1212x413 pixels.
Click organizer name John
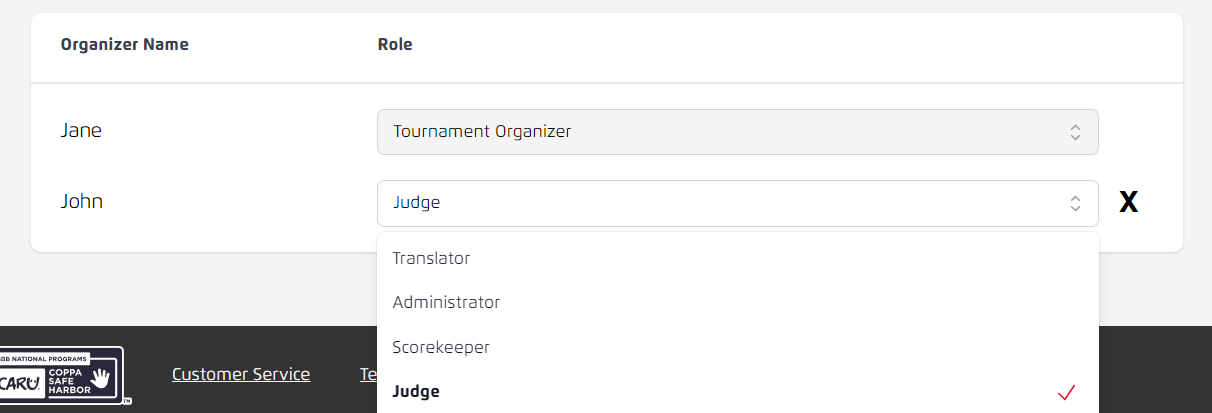click(82, 201)
